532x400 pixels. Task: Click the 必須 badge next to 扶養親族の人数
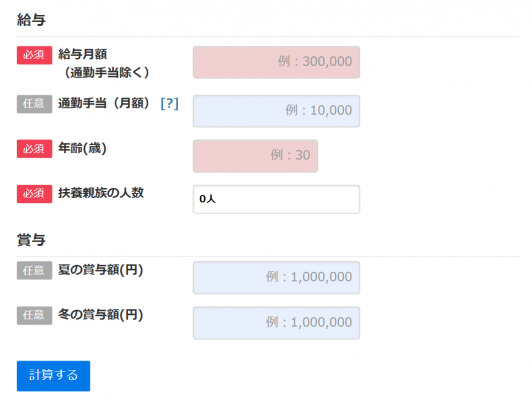pyautogui.click(x=34, y=194)
